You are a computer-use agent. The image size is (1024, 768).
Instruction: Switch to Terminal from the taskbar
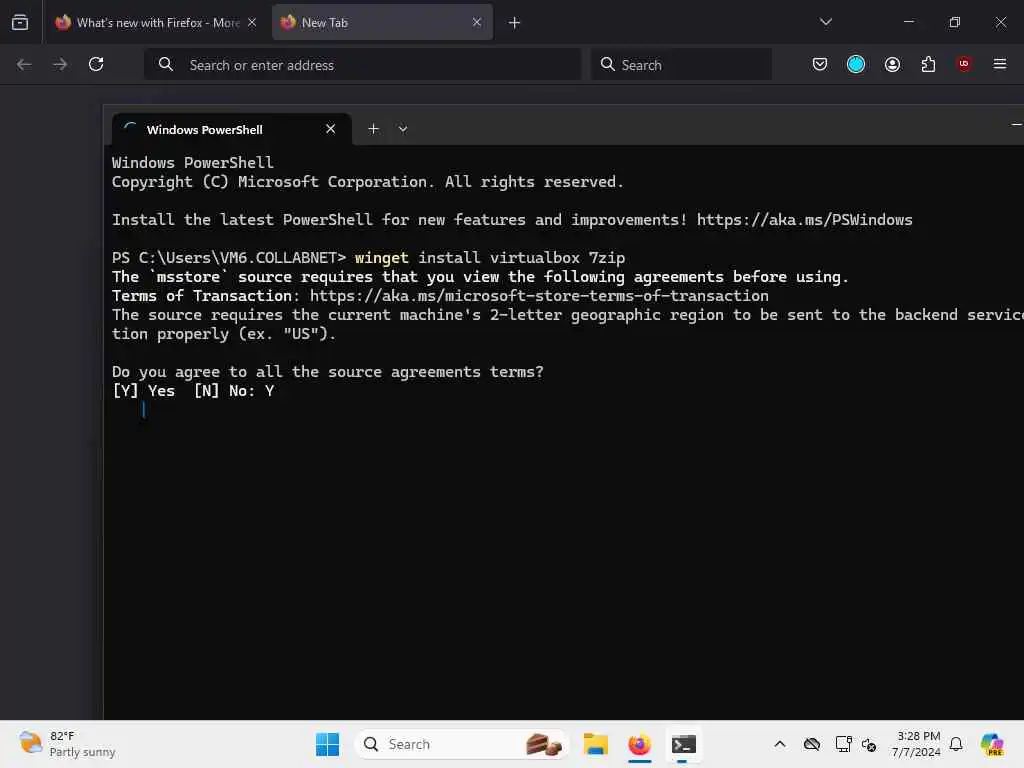tap(683, 744)
